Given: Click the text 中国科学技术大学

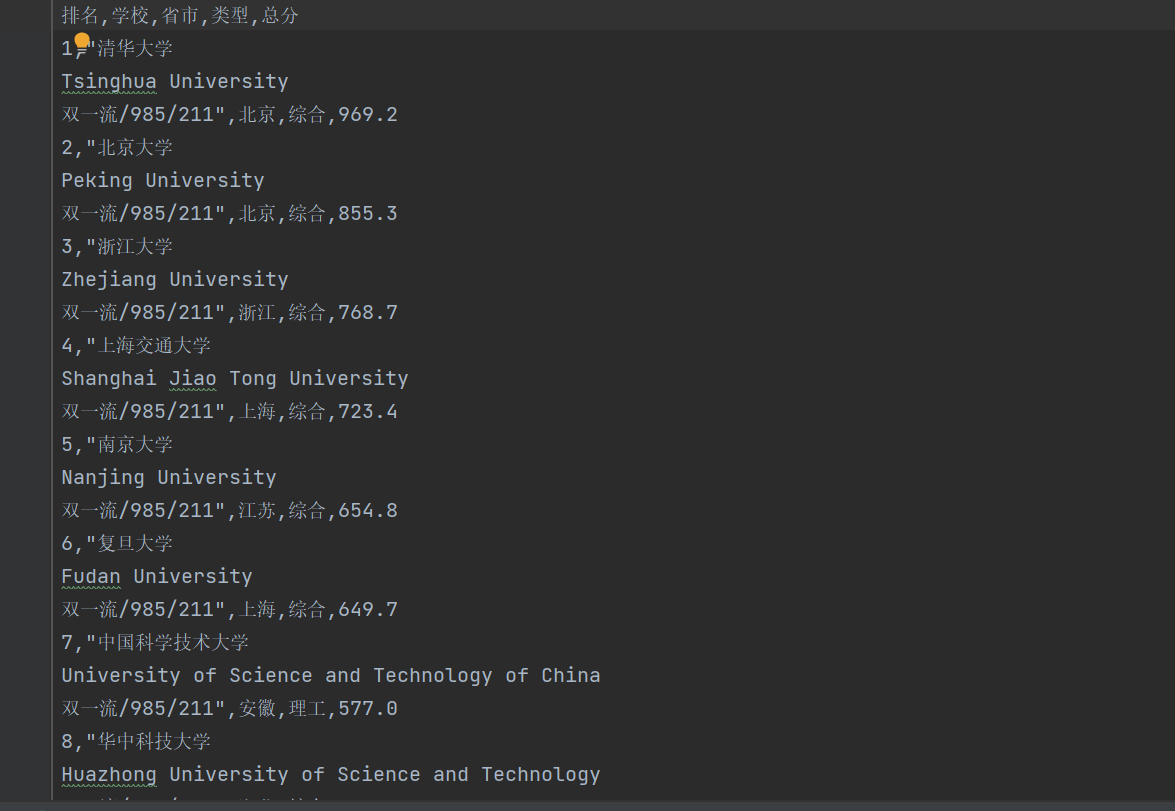Looking at the screenshot, I should 173,643.
